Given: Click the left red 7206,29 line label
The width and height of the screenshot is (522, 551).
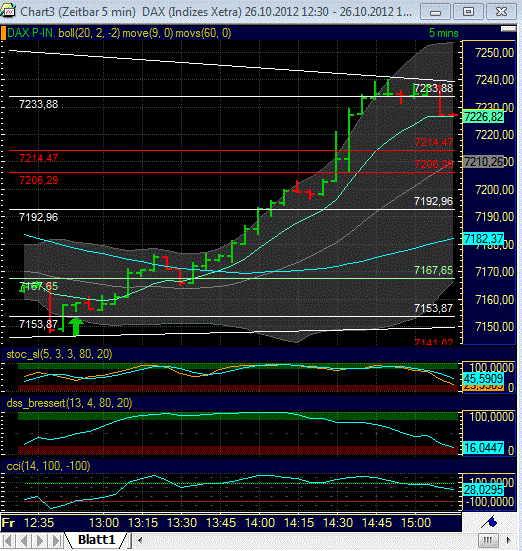Looking at the screenshot, I should (39, 180).
